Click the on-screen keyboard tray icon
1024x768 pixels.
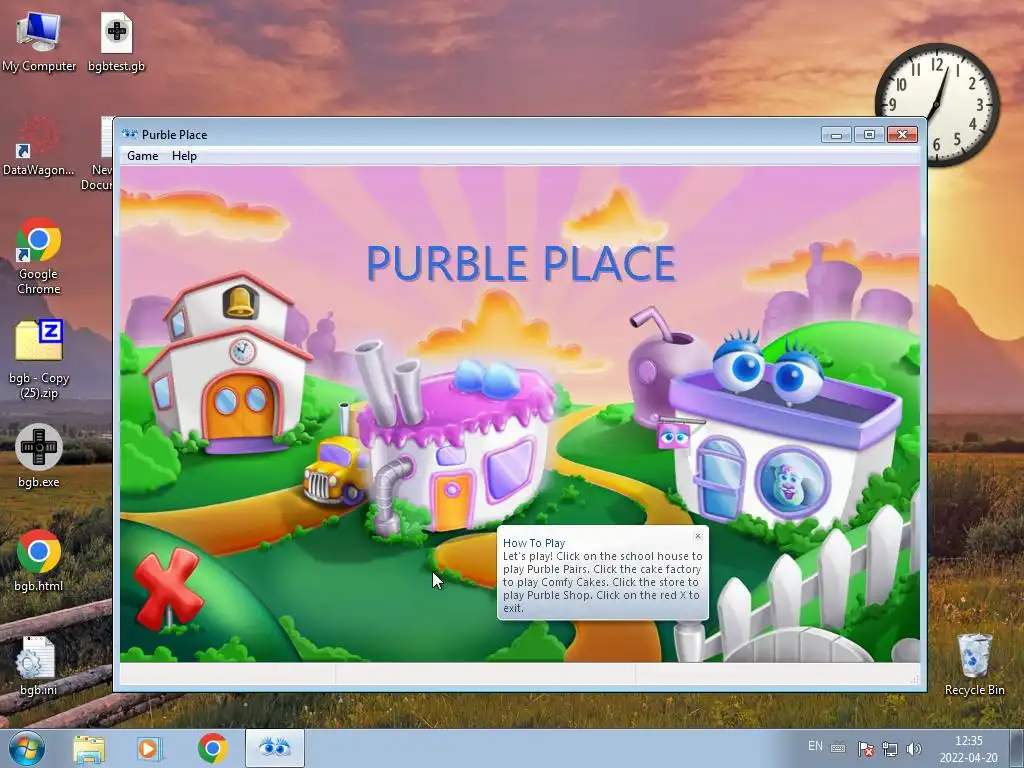click(838, 748)
